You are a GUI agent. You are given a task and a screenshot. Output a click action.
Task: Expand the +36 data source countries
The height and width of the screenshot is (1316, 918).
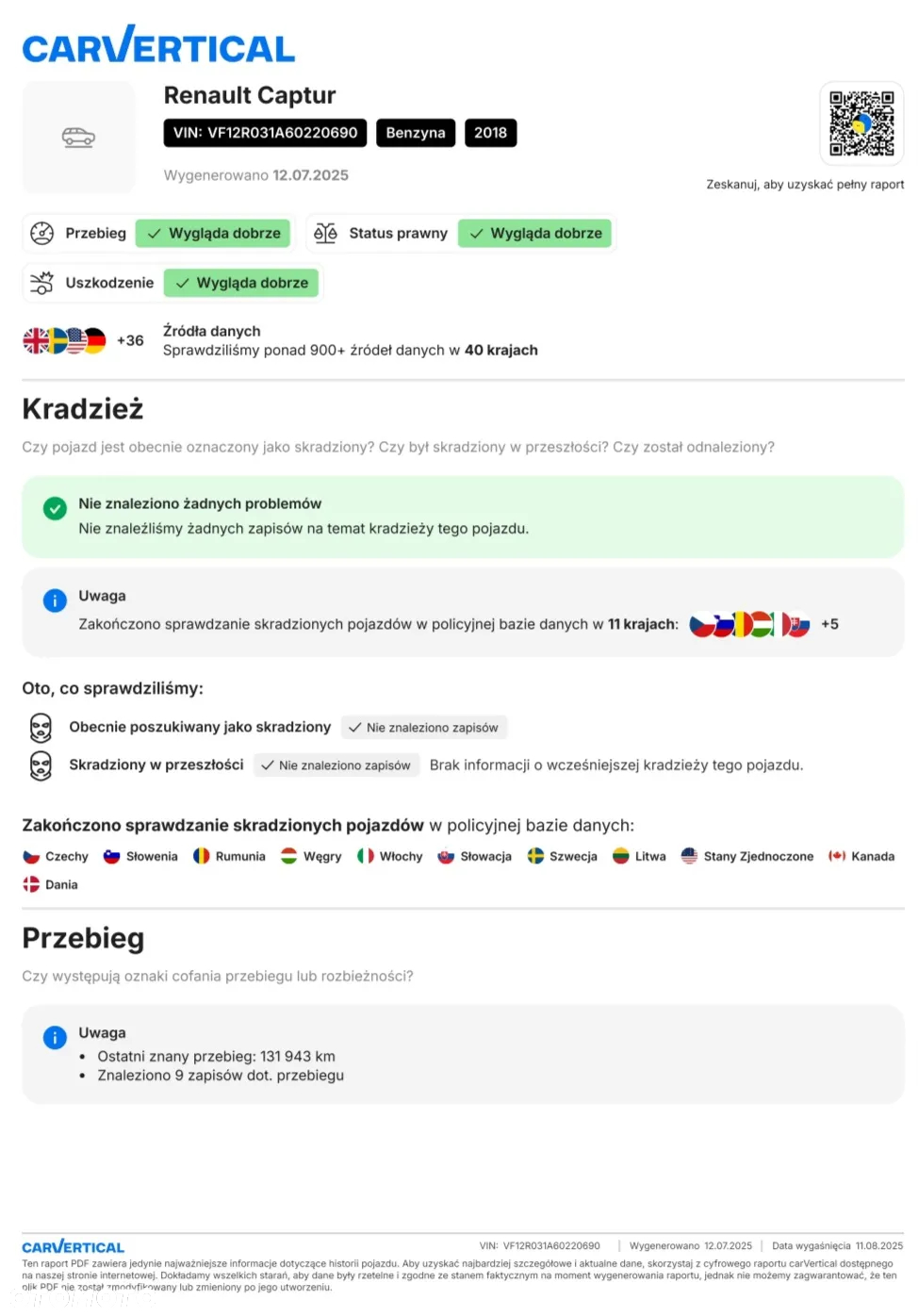pyautogui.click(x=130, y=340)
